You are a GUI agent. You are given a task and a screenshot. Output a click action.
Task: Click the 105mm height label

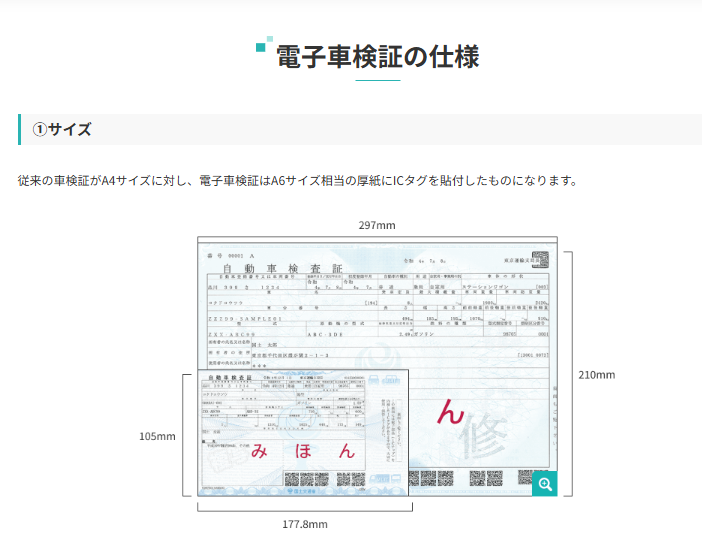[x=157, y=436]
